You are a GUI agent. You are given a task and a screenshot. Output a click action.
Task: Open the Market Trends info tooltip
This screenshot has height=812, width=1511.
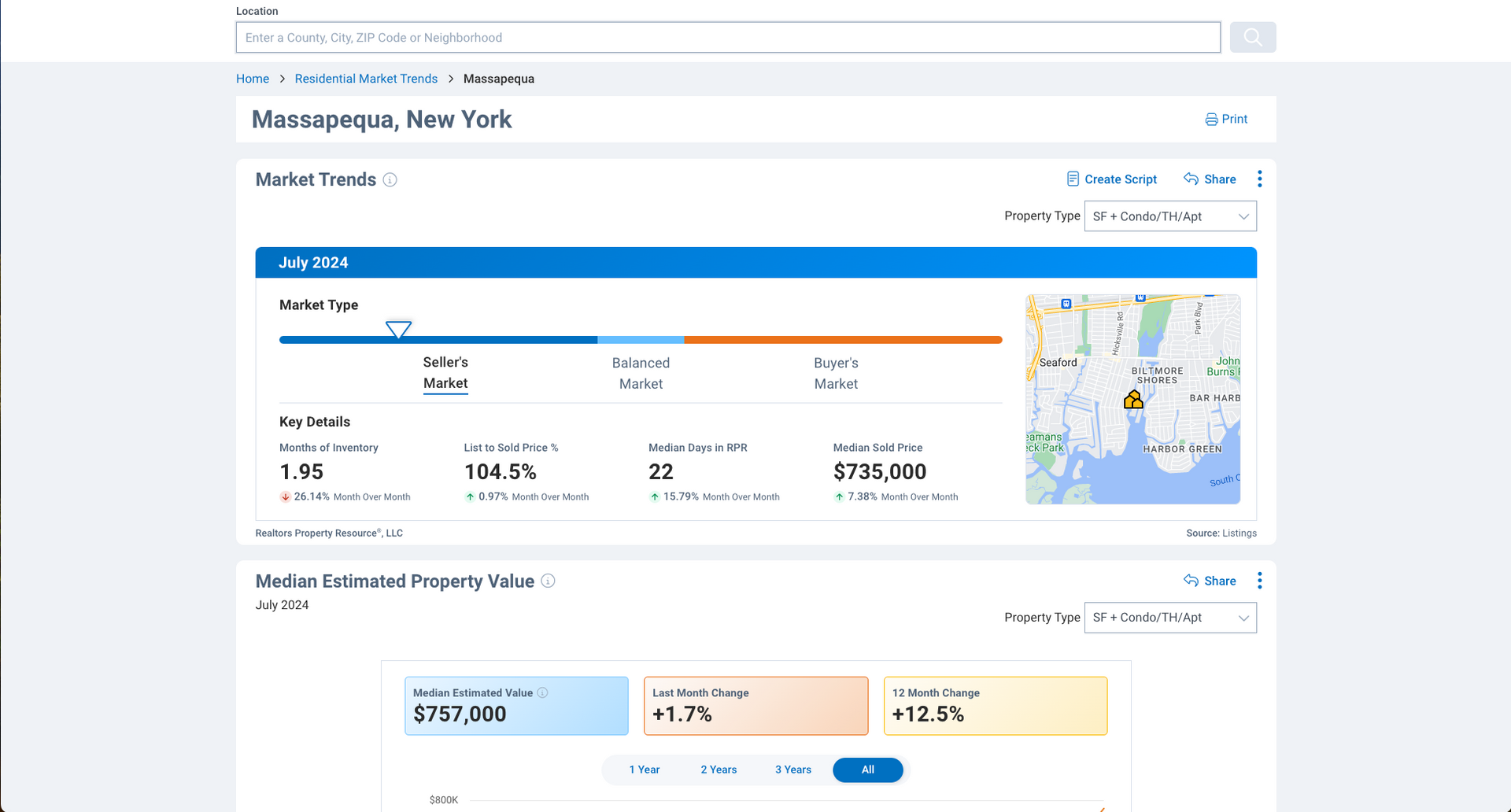(390, 180)
